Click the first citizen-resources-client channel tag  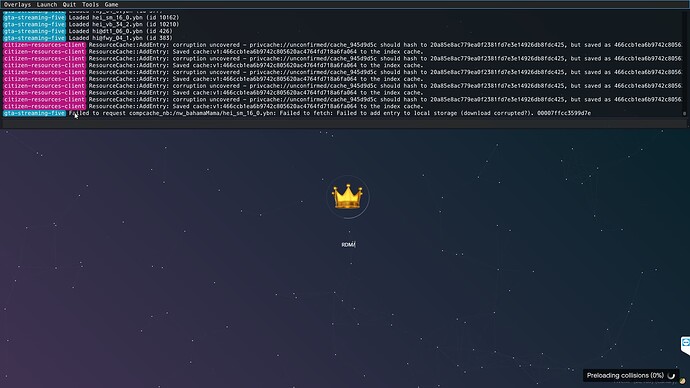pyautogui.click(x=44, y=45)
